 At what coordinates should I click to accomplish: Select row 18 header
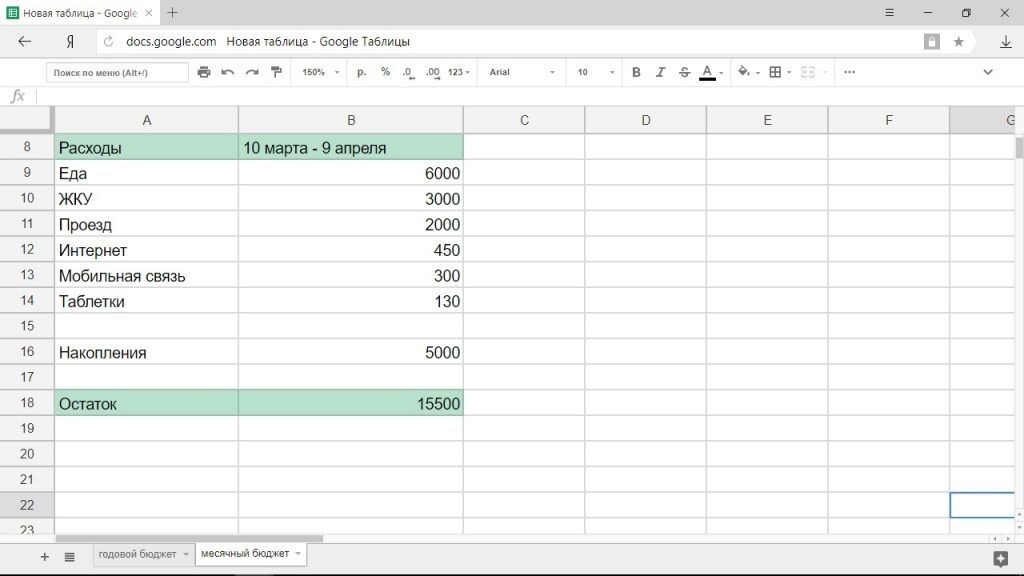pos(27,402)
